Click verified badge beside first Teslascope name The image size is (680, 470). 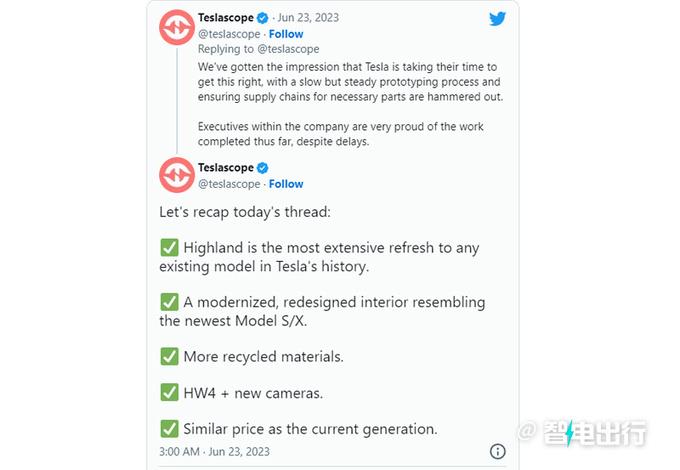pyautogui.click(x=263, y=19)
